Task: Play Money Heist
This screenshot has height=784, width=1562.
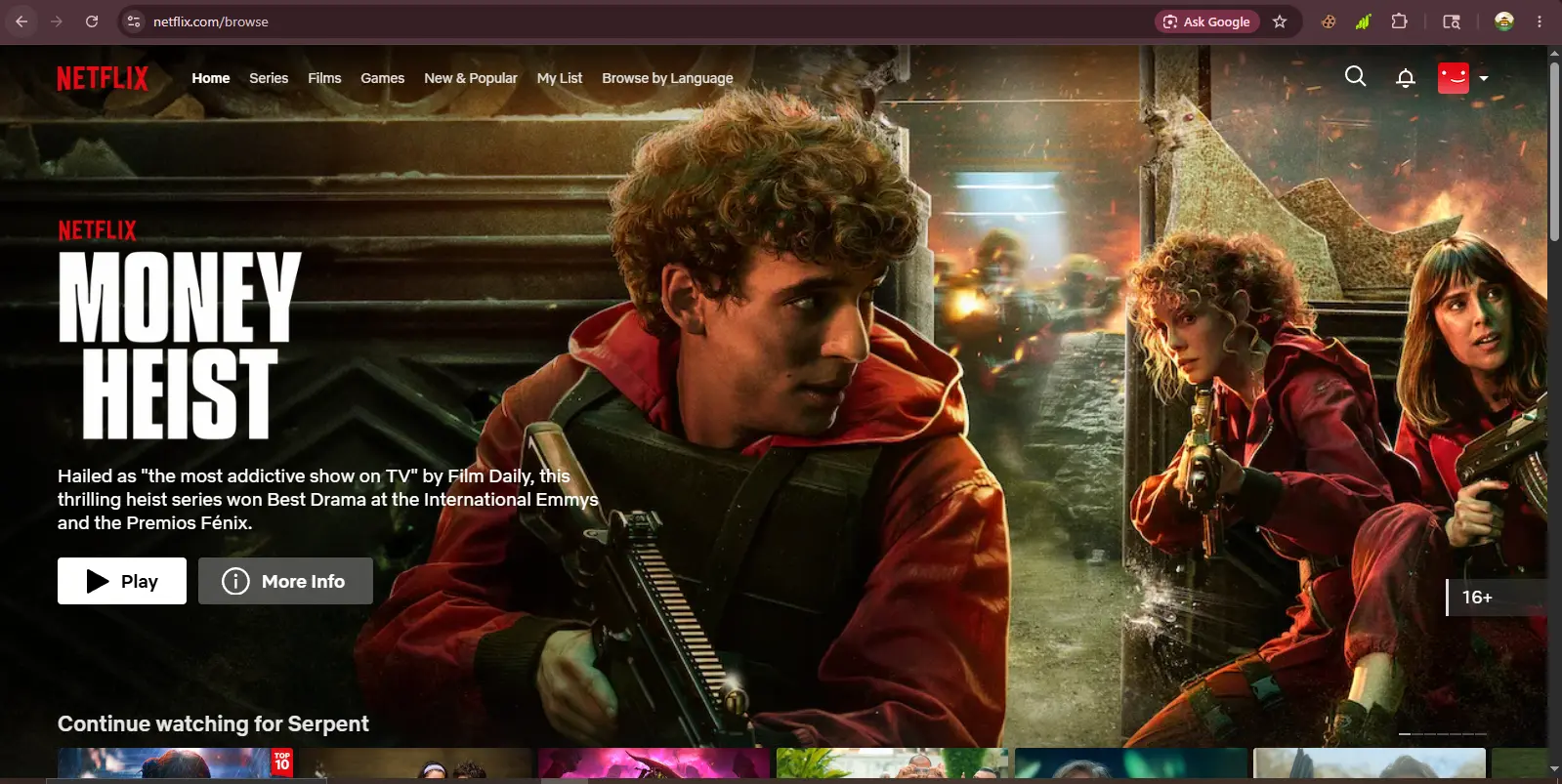Action: pos(122,581)
